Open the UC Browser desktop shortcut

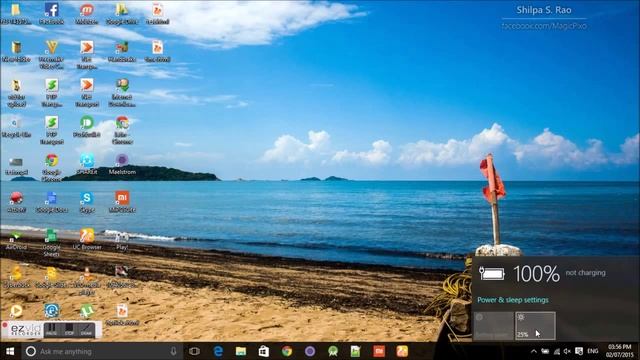[x=87, y=240]
